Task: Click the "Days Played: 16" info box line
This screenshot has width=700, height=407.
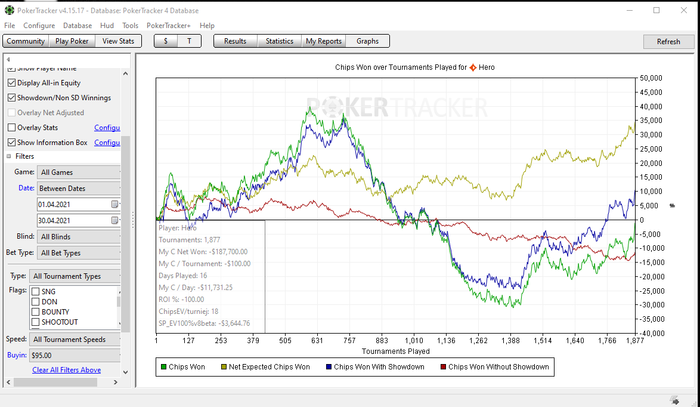Action: pyautogui.click(x=183, y=275)
